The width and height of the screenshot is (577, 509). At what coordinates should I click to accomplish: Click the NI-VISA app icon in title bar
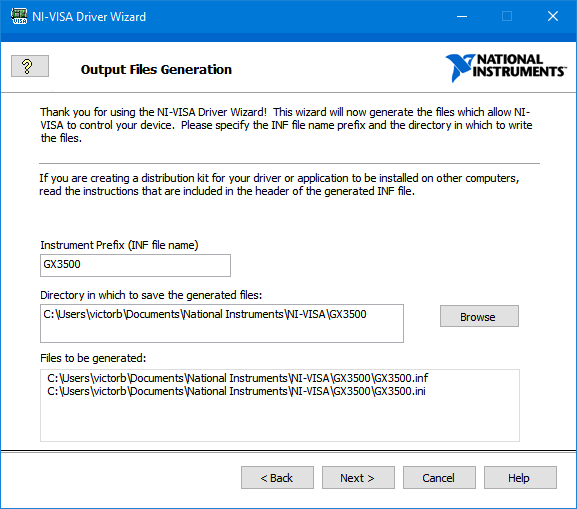[x=19, y=17]
